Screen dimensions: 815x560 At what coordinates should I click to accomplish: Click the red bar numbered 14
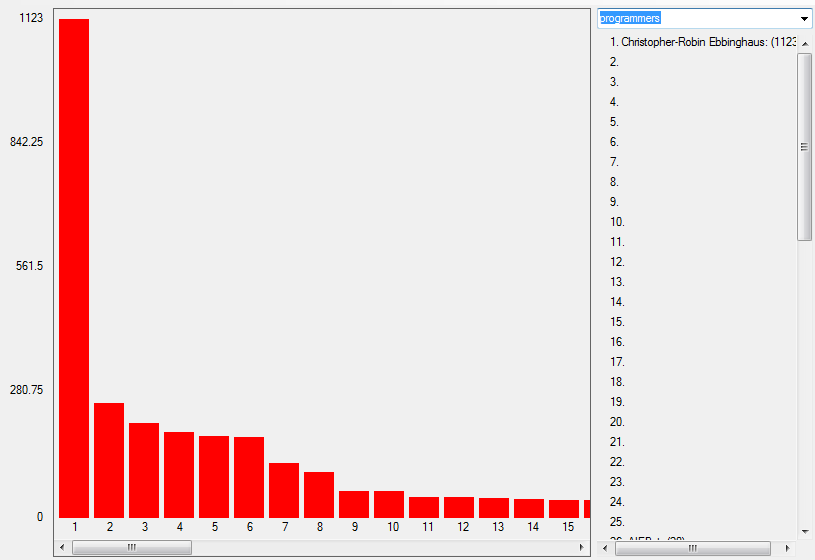tap(529, 509)
